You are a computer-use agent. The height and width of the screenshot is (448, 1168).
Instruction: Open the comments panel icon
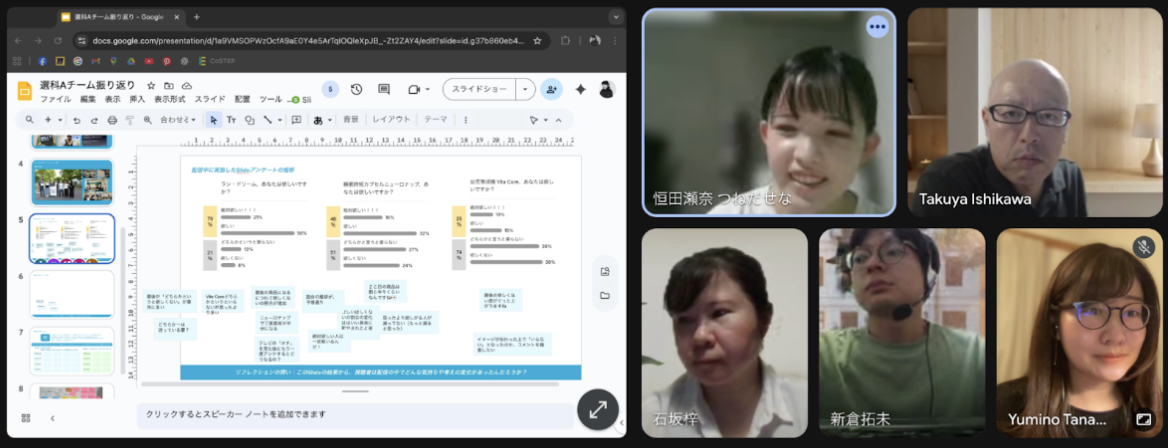(x=384, y=89)
